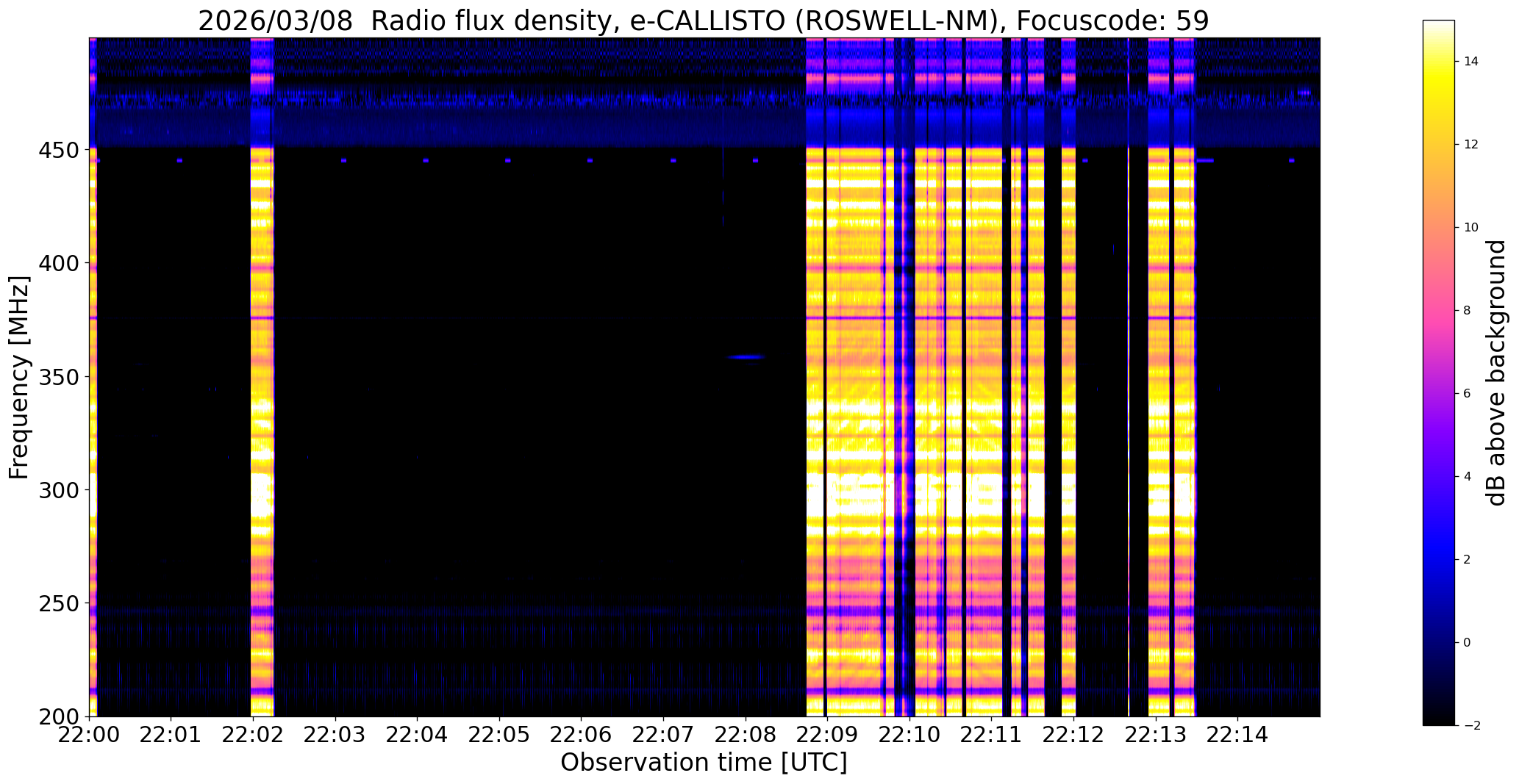Click the 22:01 time tick label

point(171,733)
